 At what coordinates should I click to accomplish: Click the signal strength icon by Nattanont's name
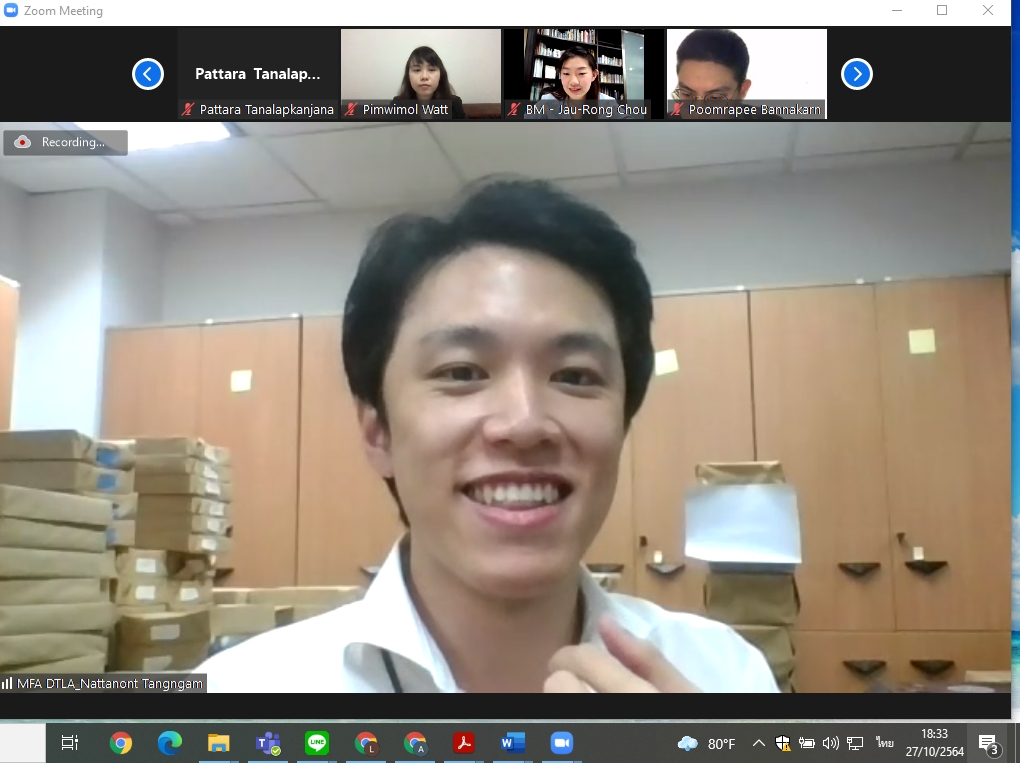pos(7,684)
